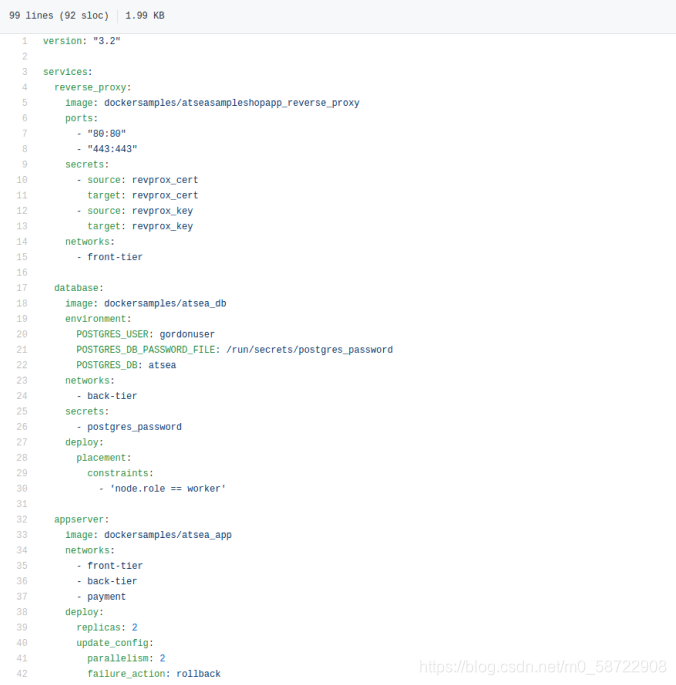676x685 pixels.
Task: Click line number 17 in the gutter
Action: [x=22, y=288]
